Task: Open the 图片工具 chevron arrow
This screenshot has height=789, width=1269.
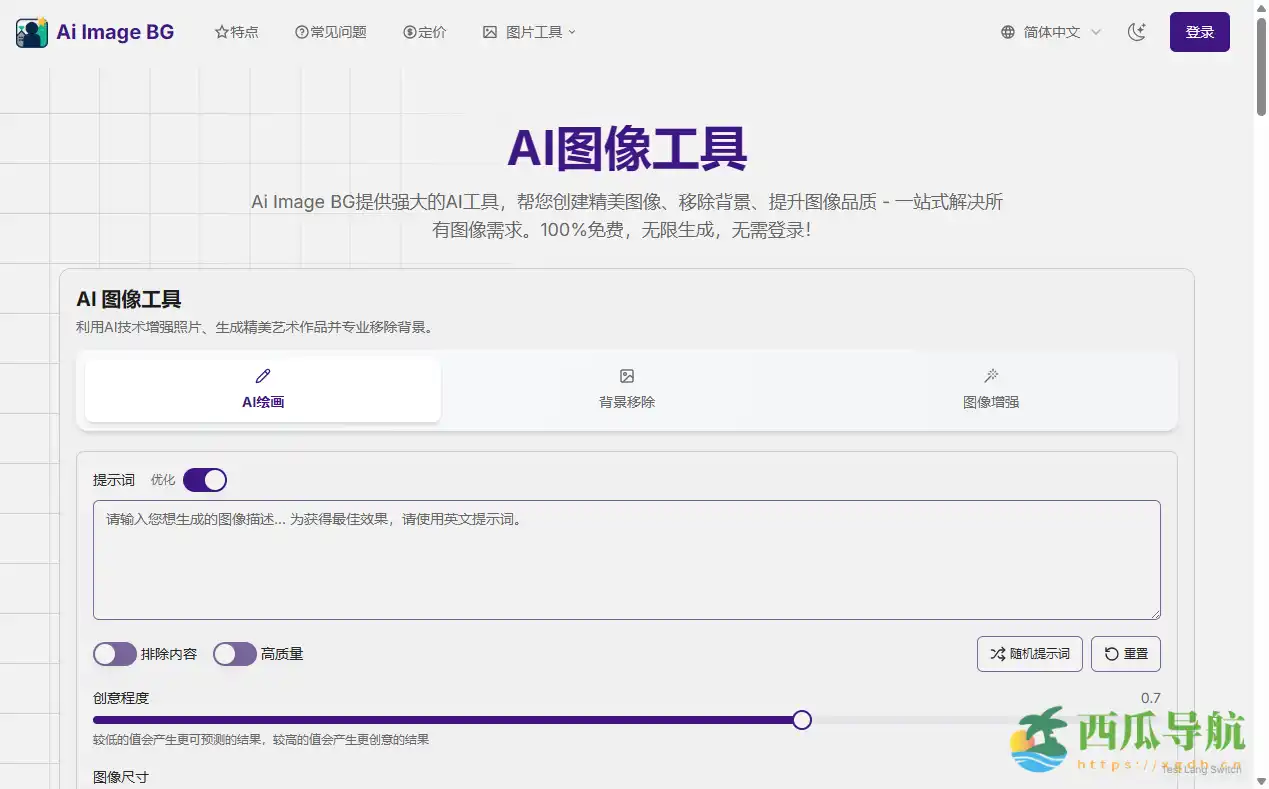Action: pyautogui.click(x=572, y=32)
